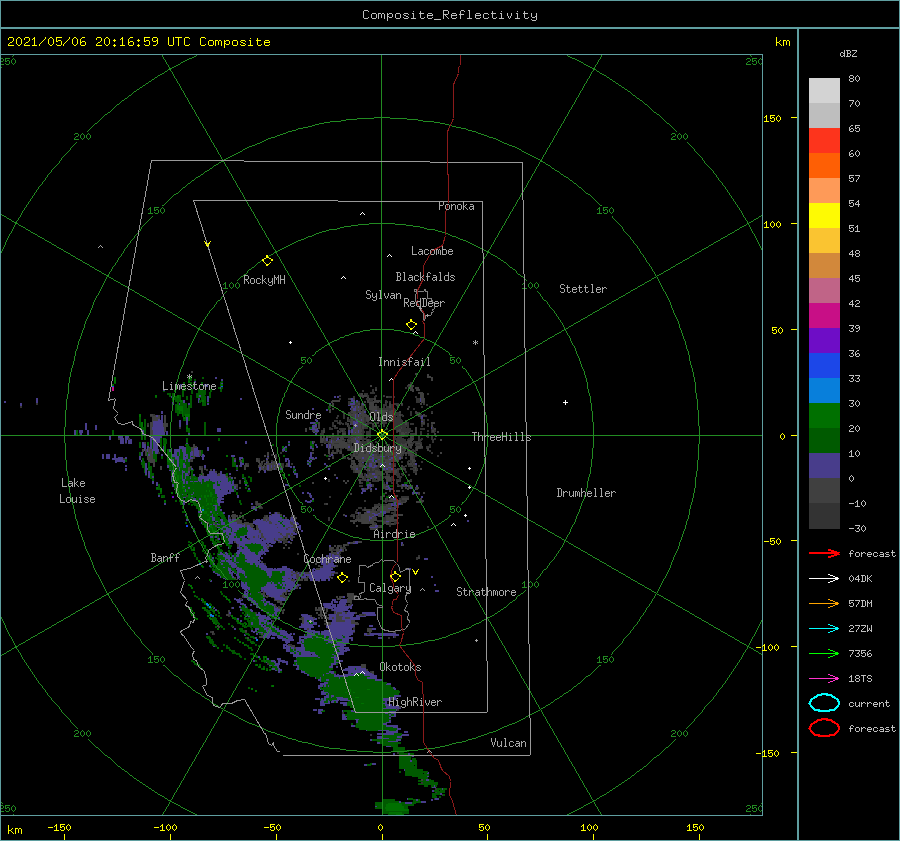The height and width of the screenshot is (841, 900).
Task: Click the white asterisk marker above Limestone
Action: pos(189,377)
